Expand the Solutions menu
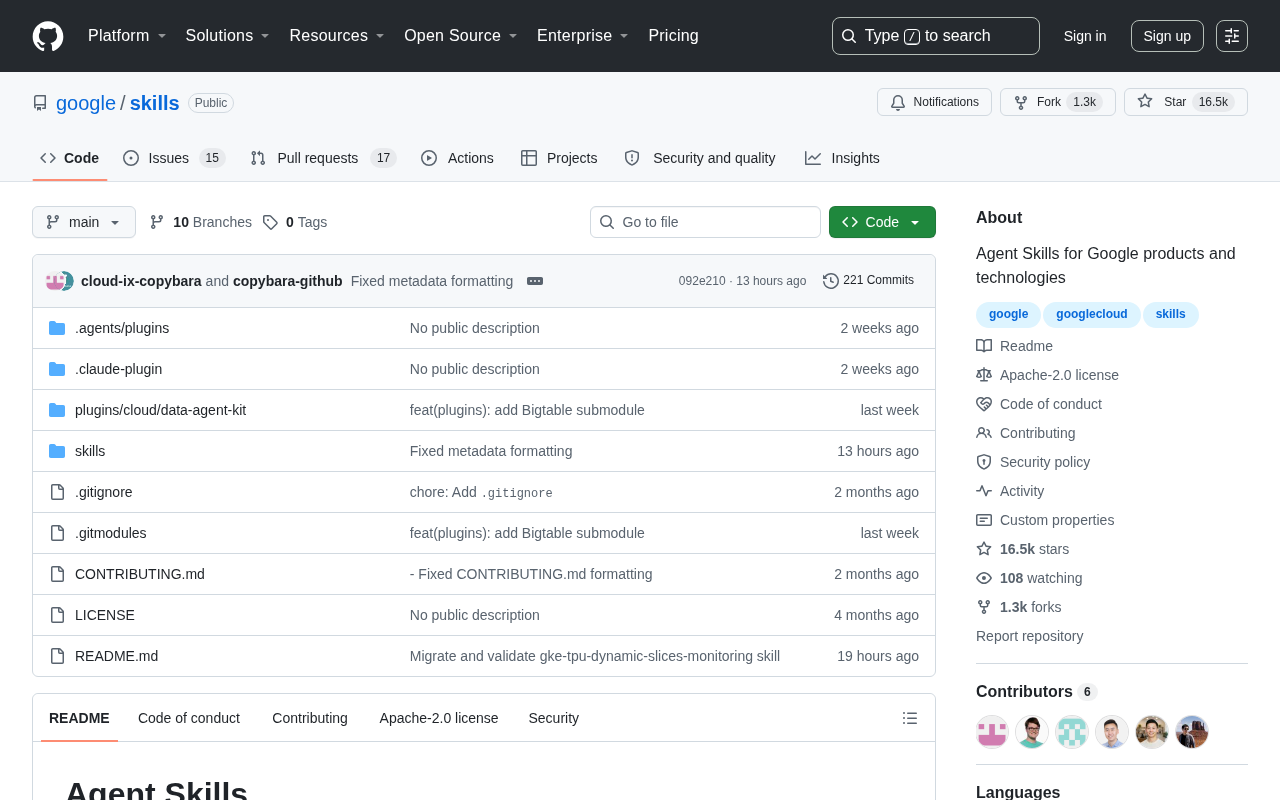Image resolution: width=1280 pixels, height=800 pixels. tap(228, 36)
